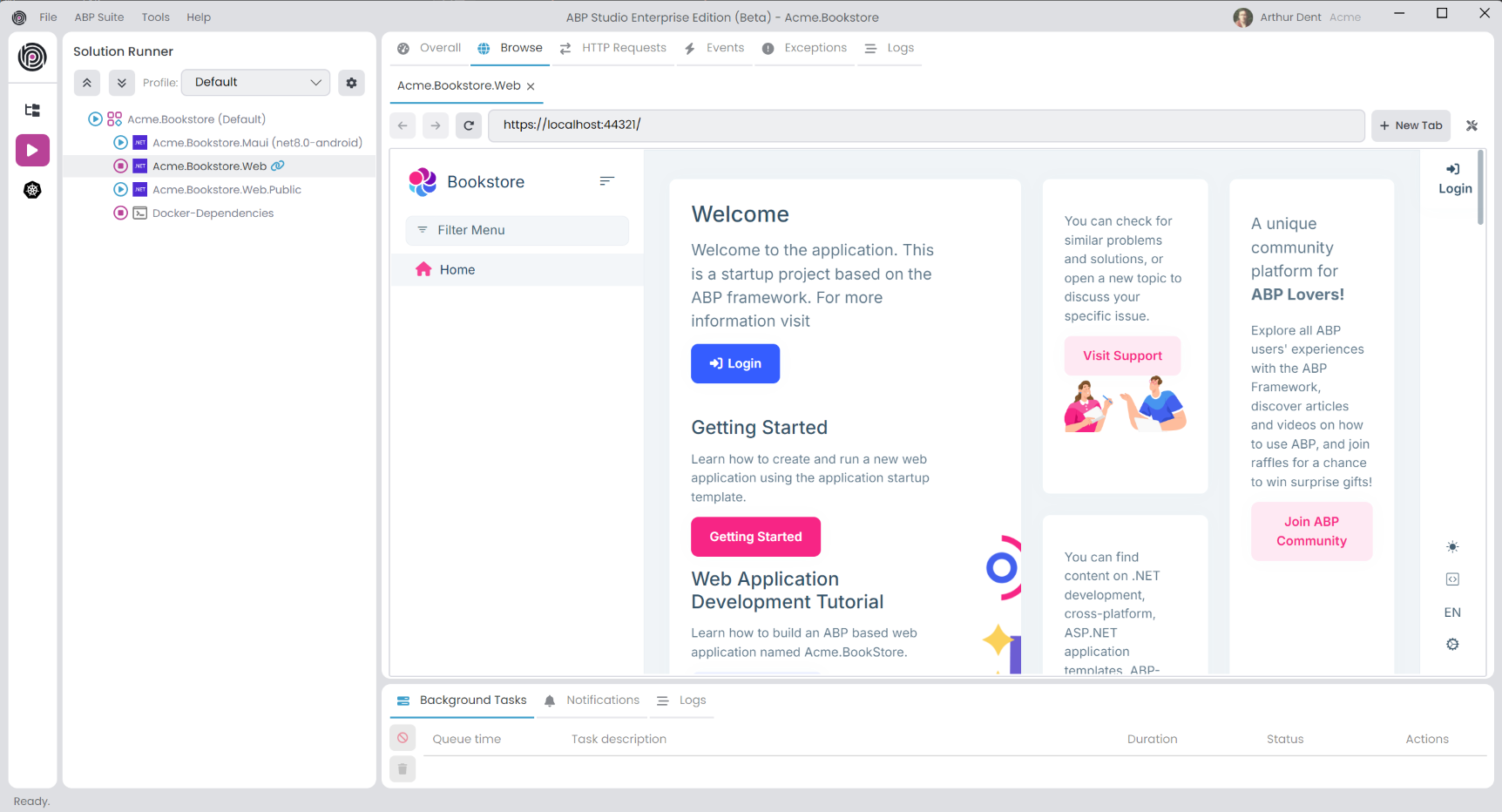Switch to the bottom panel Logs tab

[x=681, y=700]
